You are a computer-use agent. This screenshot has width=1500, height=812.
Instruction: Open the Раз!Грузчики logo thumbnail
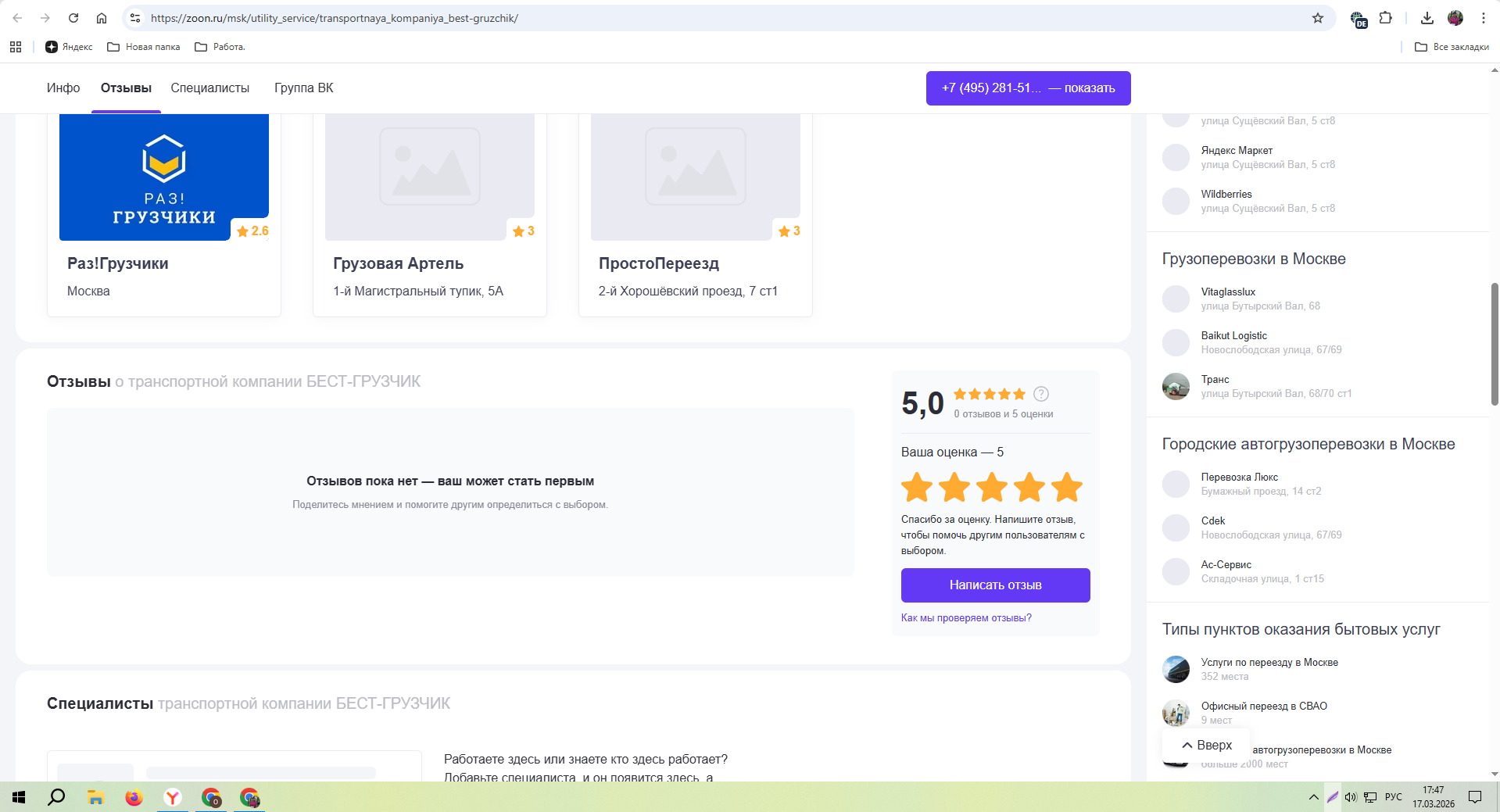[164, 177]
